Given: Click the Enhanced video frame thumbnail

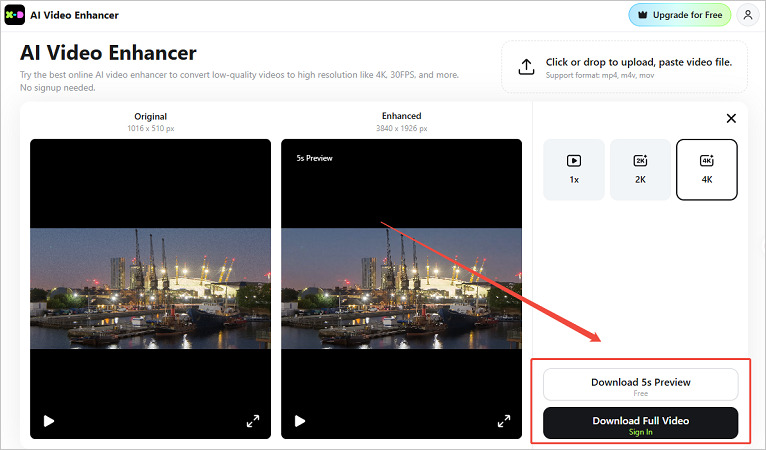Looking at the screenshot, I should click(x=402, y=289).
